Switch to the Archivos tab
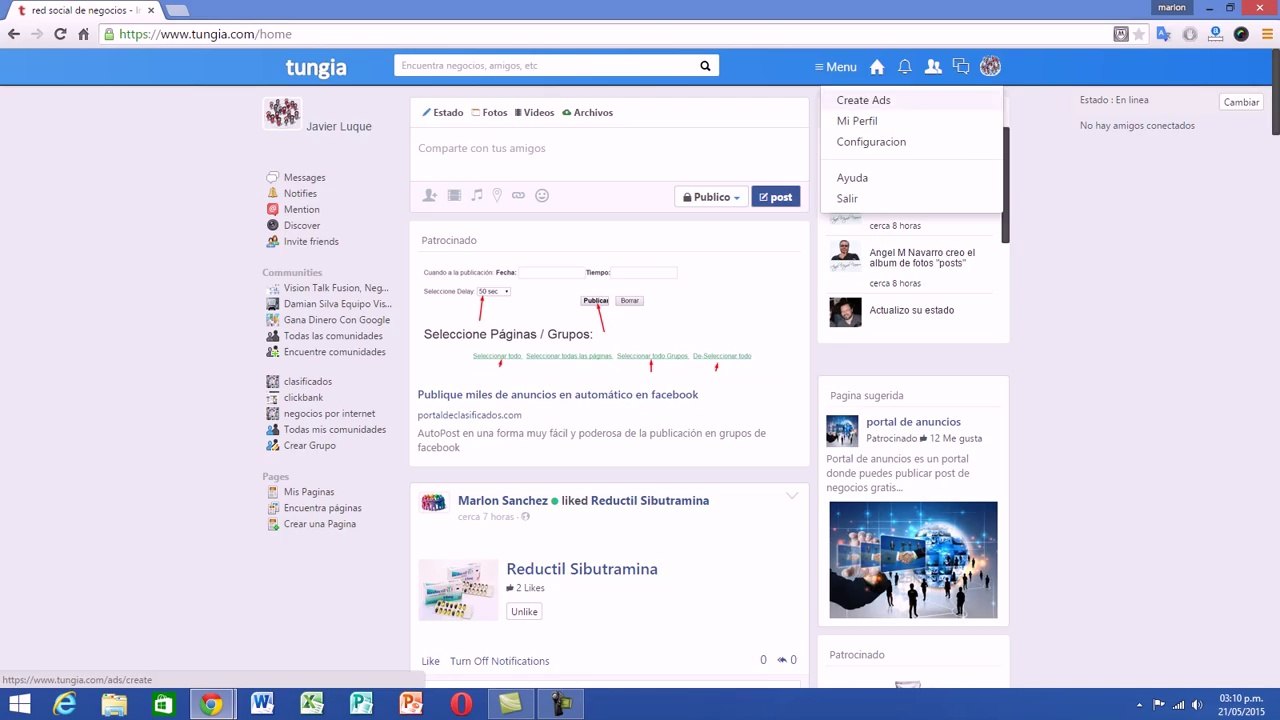 [x=587, y=113]
